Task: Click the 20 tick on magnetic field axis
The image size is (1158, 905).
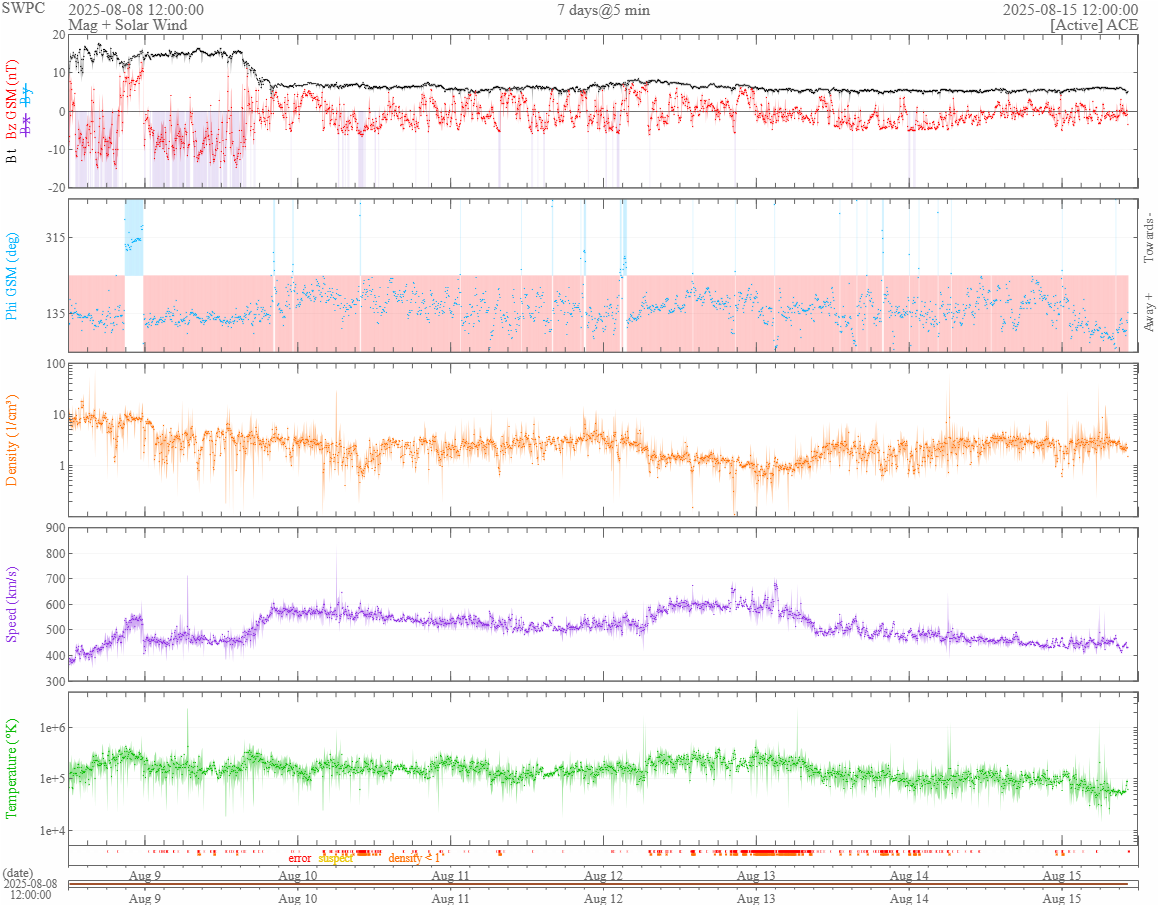Action: (x=58, y=35)
